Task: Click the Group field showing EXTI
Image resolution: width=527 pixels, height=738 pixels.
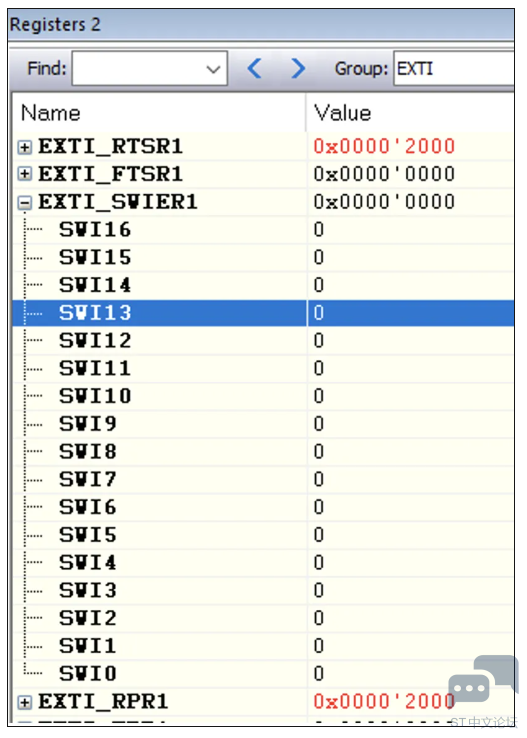Action: (x=454, y=69)
